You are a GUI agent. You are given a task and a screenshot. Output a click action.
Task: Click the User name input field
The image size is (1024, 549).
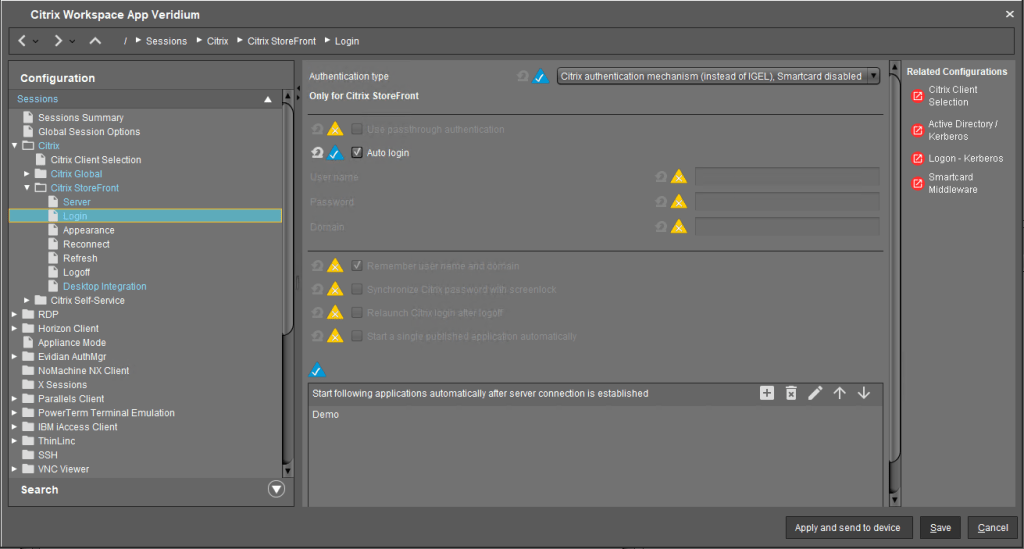(x=787, y=177)
